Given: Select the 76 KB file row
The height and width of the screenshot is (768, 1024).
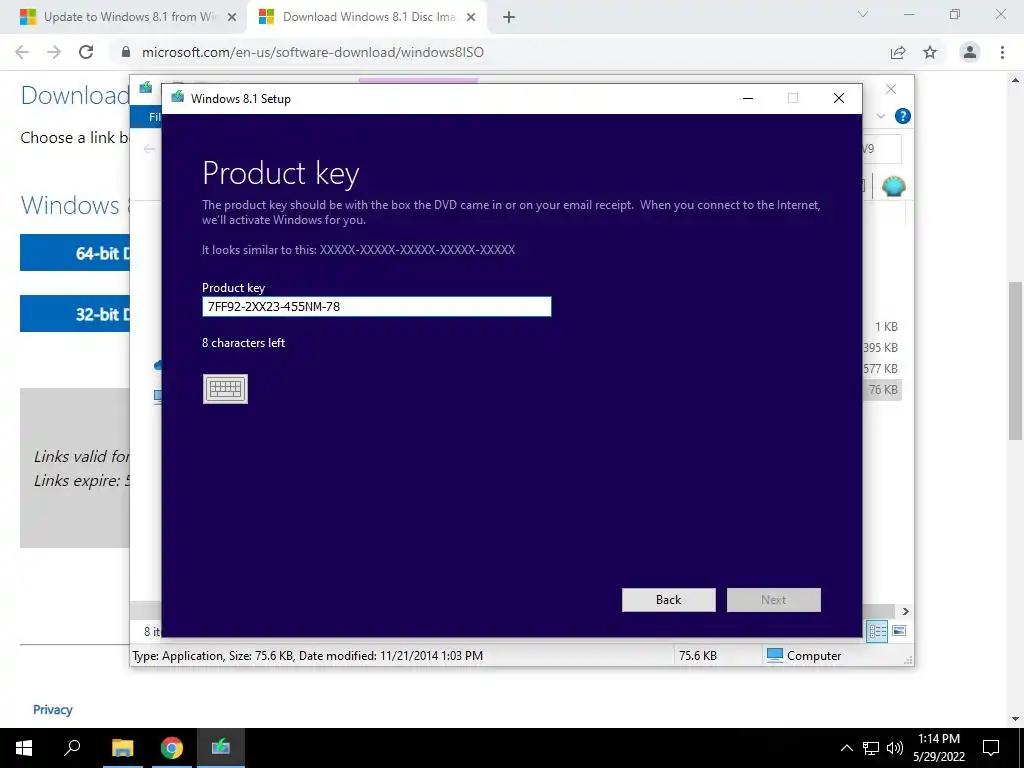Looking at the screenshot, I should (882, 390).
